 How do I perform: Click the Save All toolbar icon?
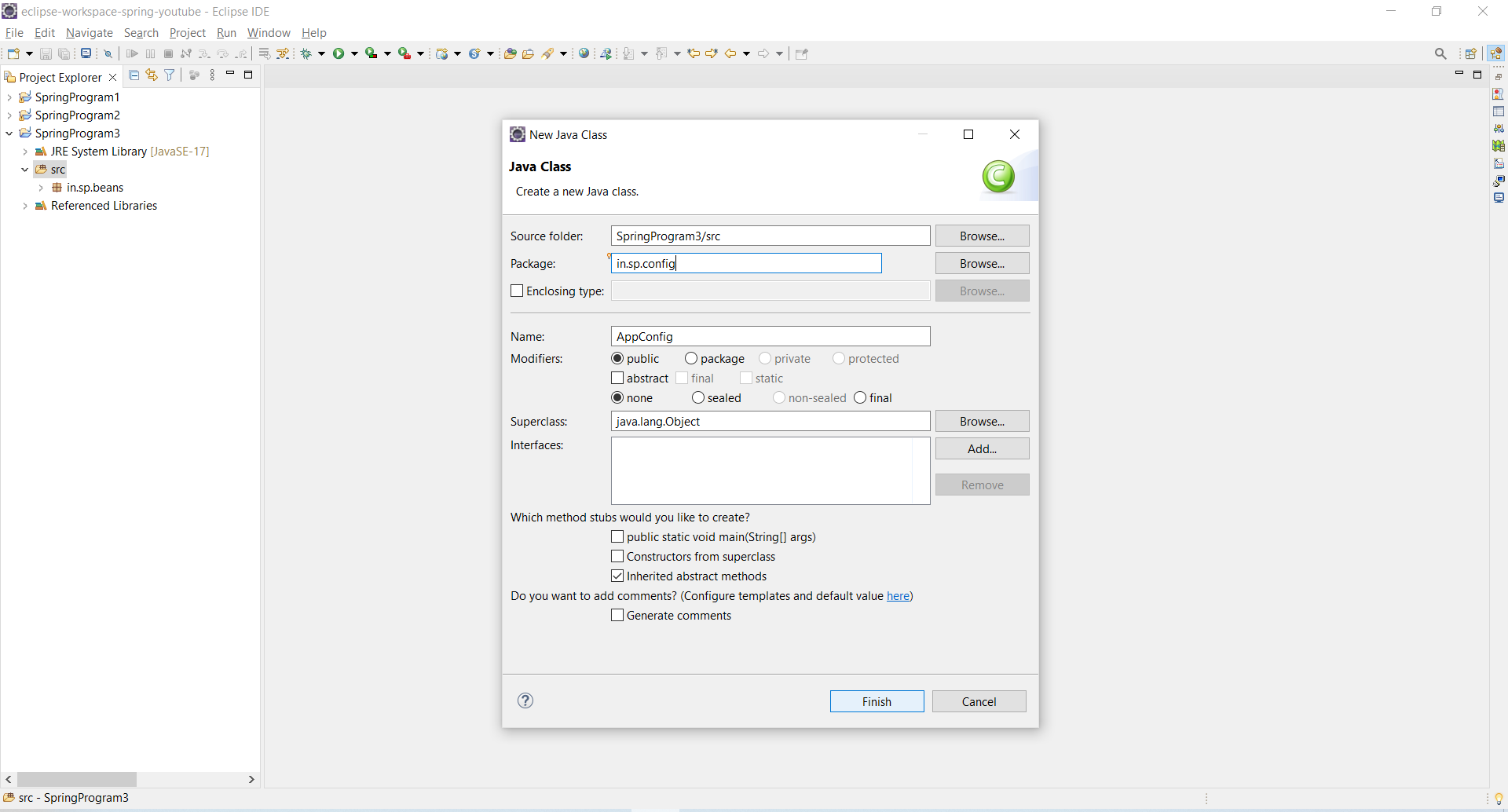tap(64, 53)
